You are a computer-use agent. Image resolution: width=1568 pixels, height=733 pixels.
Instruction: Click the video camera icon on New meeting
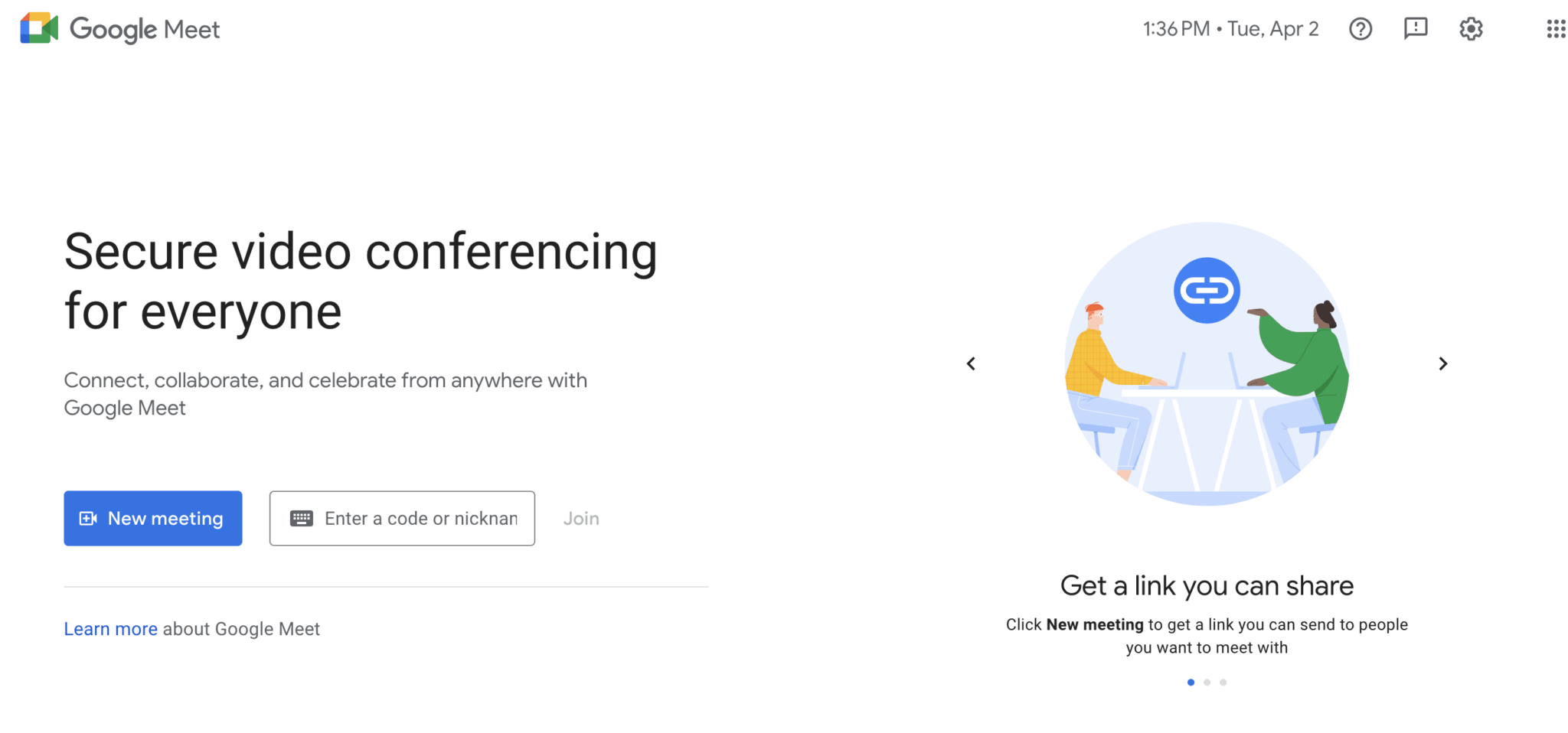click(87, 518)
